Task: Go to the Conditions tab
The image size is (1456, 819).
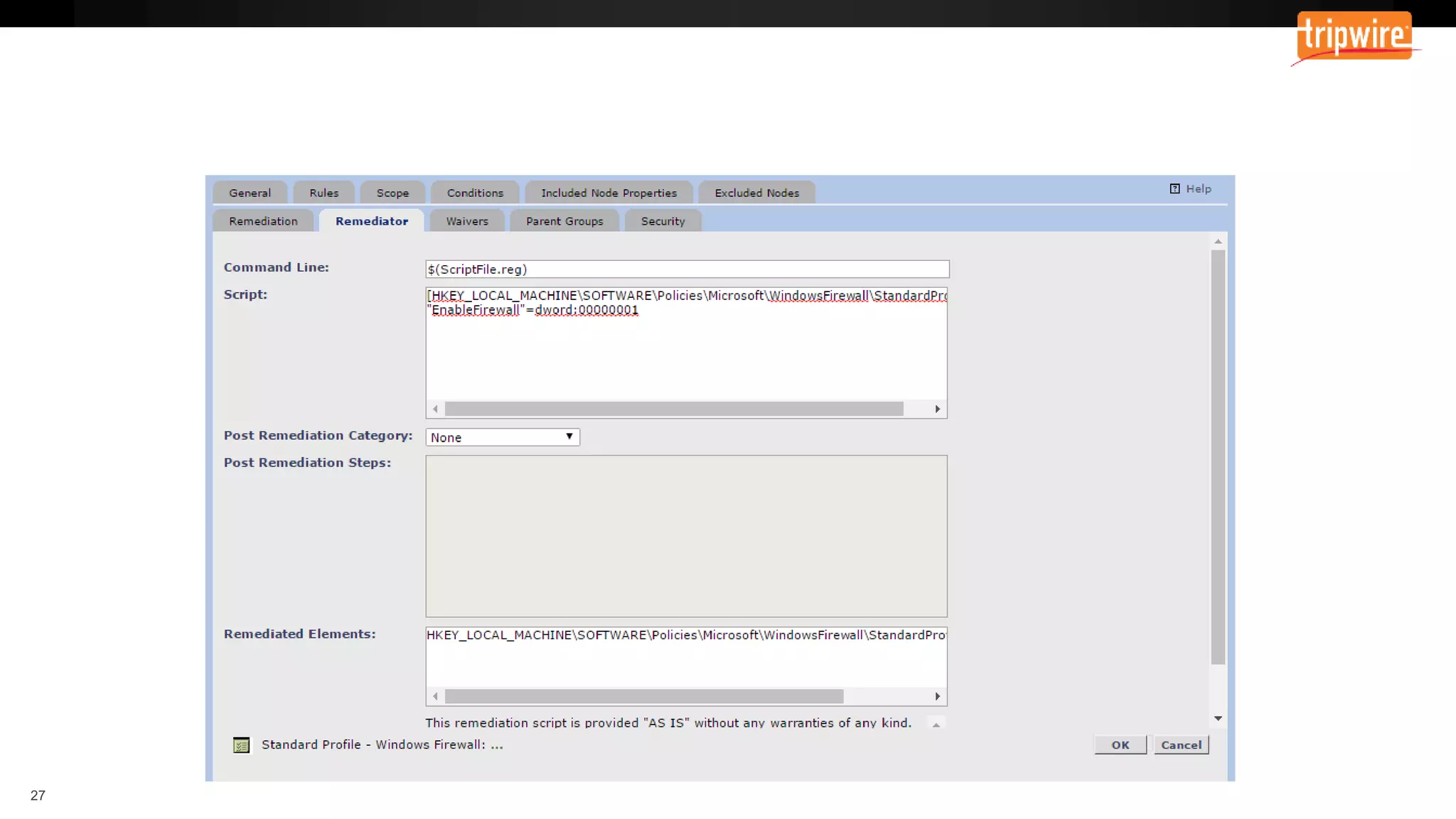Action: point(475,193)
